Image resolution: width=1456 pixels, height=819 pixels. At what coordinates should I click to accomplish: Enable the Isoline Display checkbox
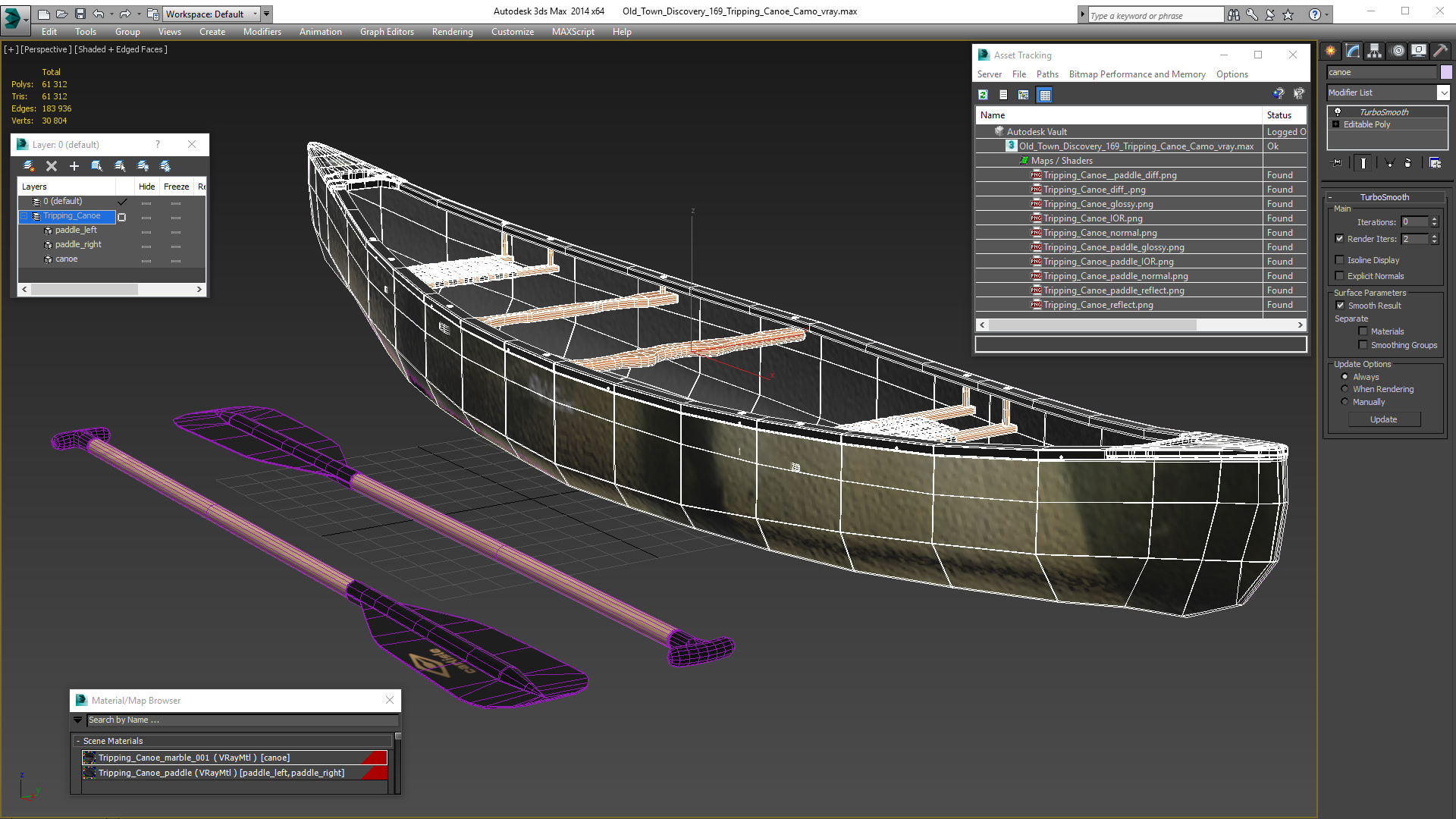(x=1339, y=260)
